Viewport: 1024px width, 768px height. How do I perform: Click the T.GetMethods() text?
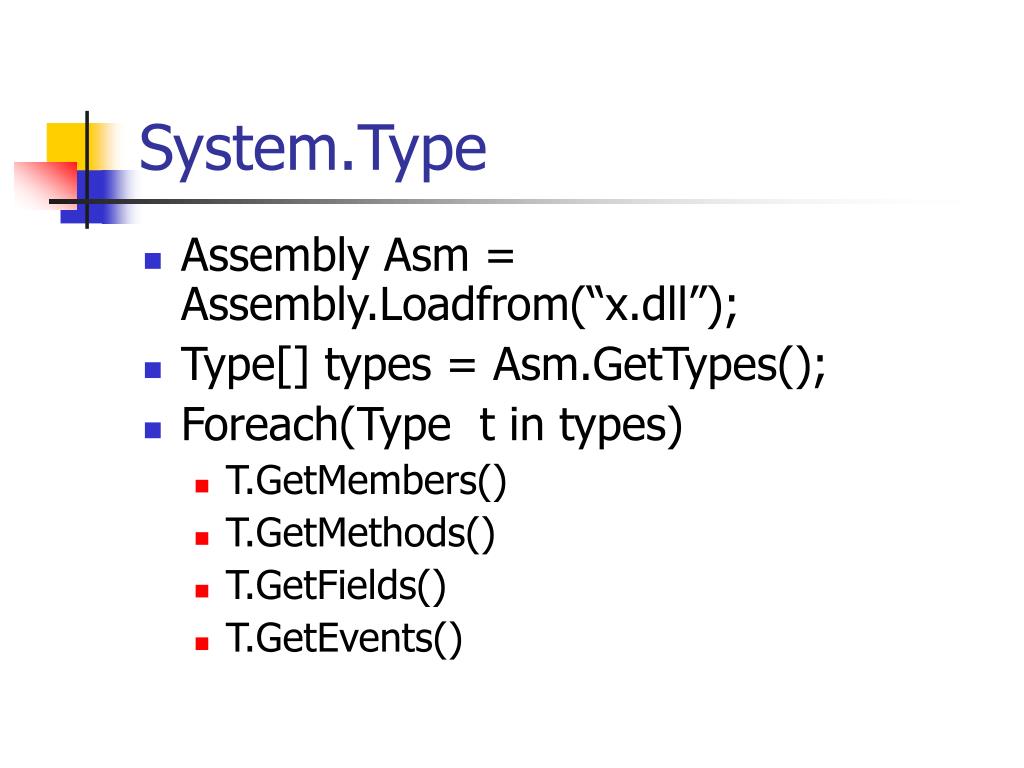[360, 534]
